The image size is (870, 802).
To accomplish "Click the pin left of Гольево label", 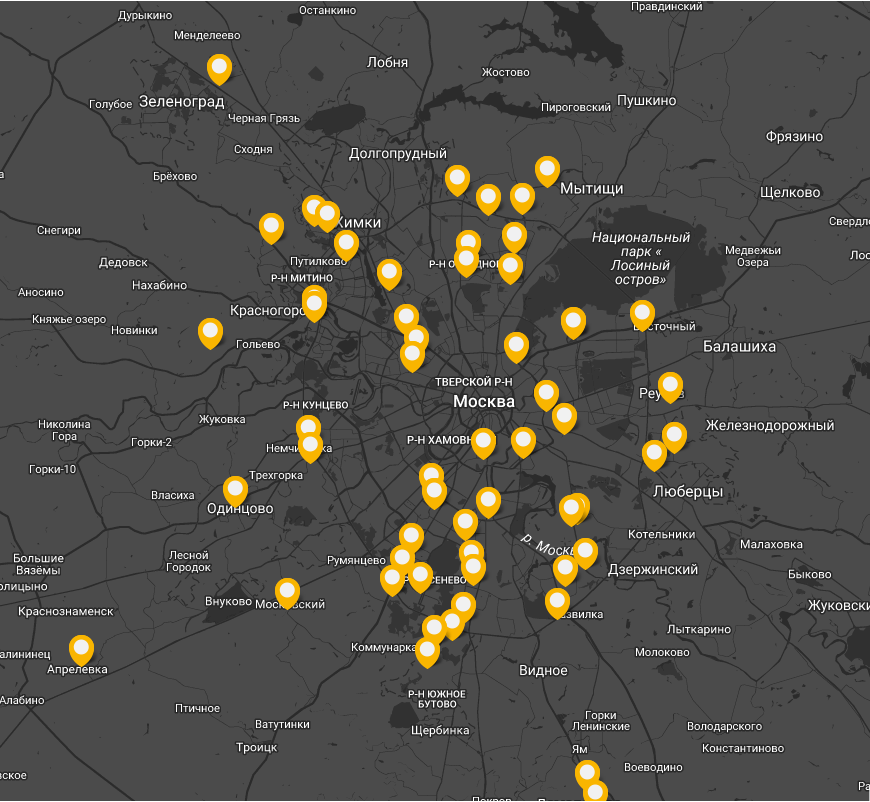I will click(x=210, y=332).
